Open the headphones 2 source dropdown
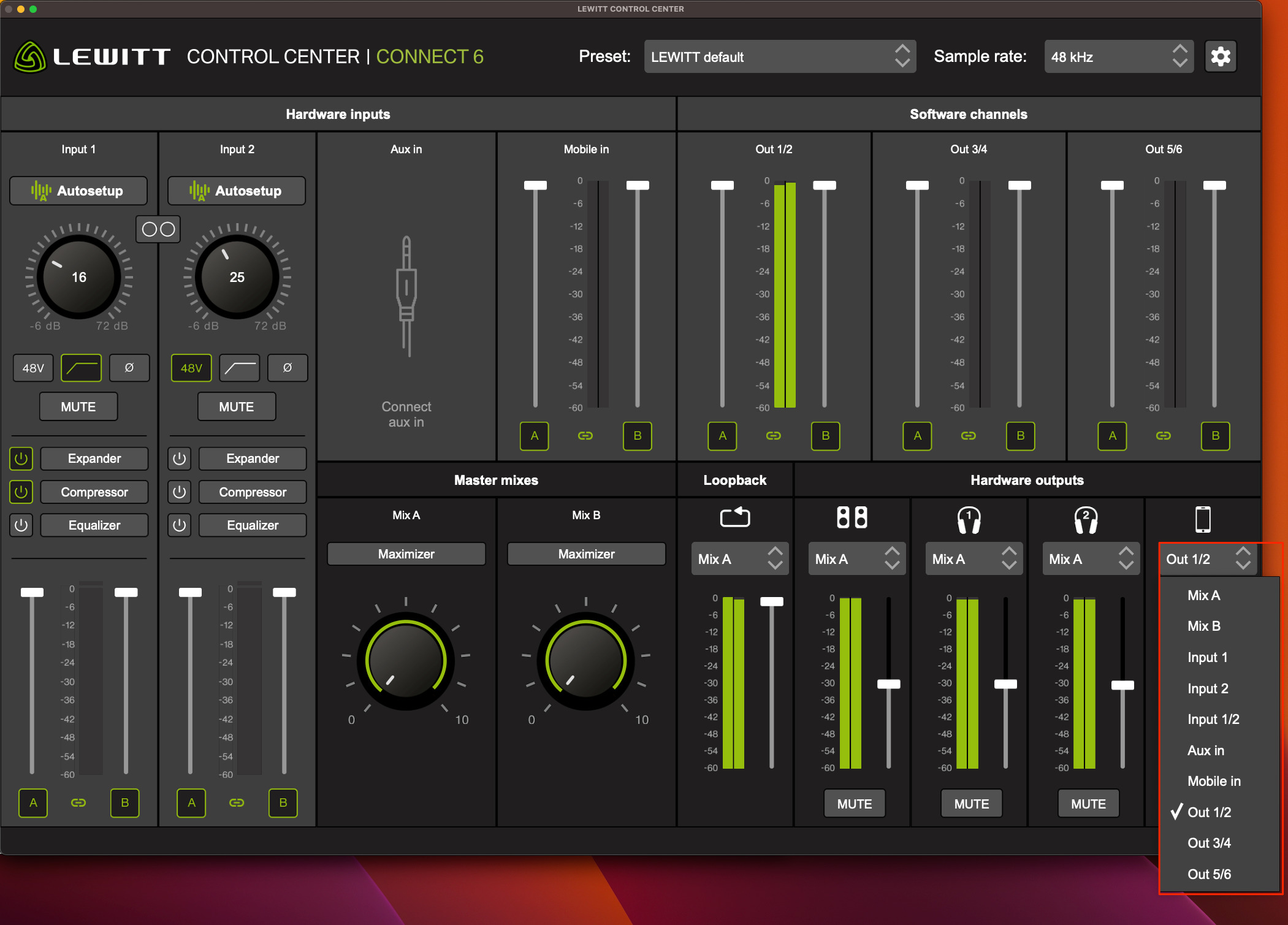 pyautogui.click(x=1091, y=558)
